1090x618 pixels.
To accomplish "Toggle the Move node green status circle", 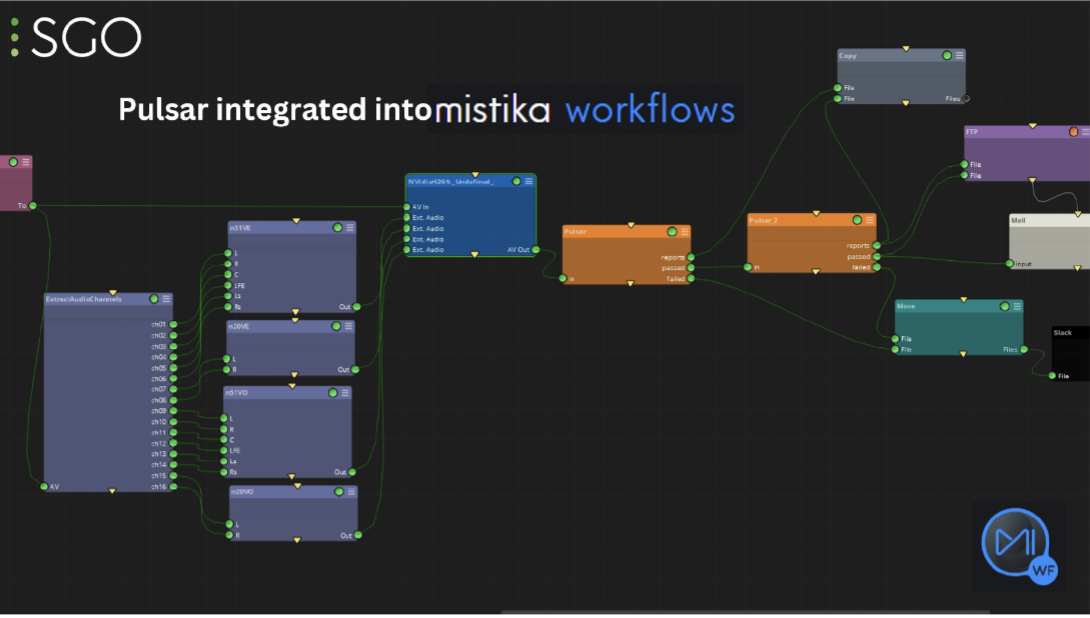I will tap(1004, 306).
